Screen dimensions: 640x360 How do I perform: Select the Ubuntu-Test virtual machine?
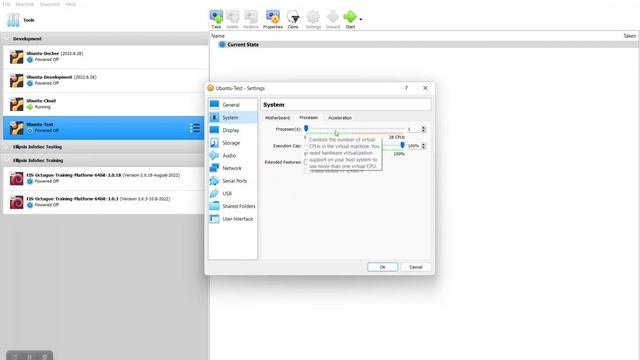coord(105,128)
